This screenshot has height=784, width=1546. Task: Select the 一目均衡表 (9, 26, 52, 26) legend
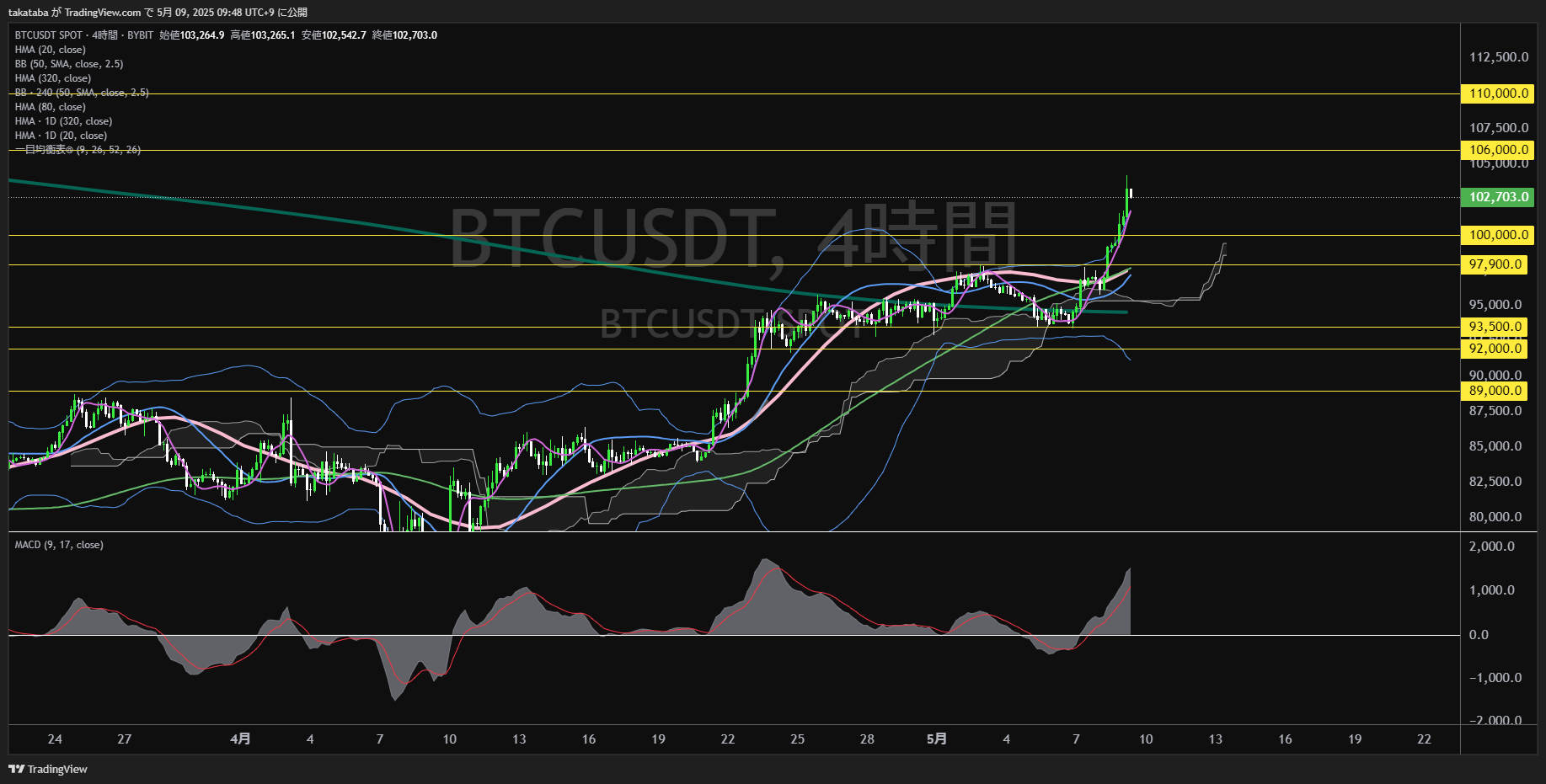click(78, 150)
